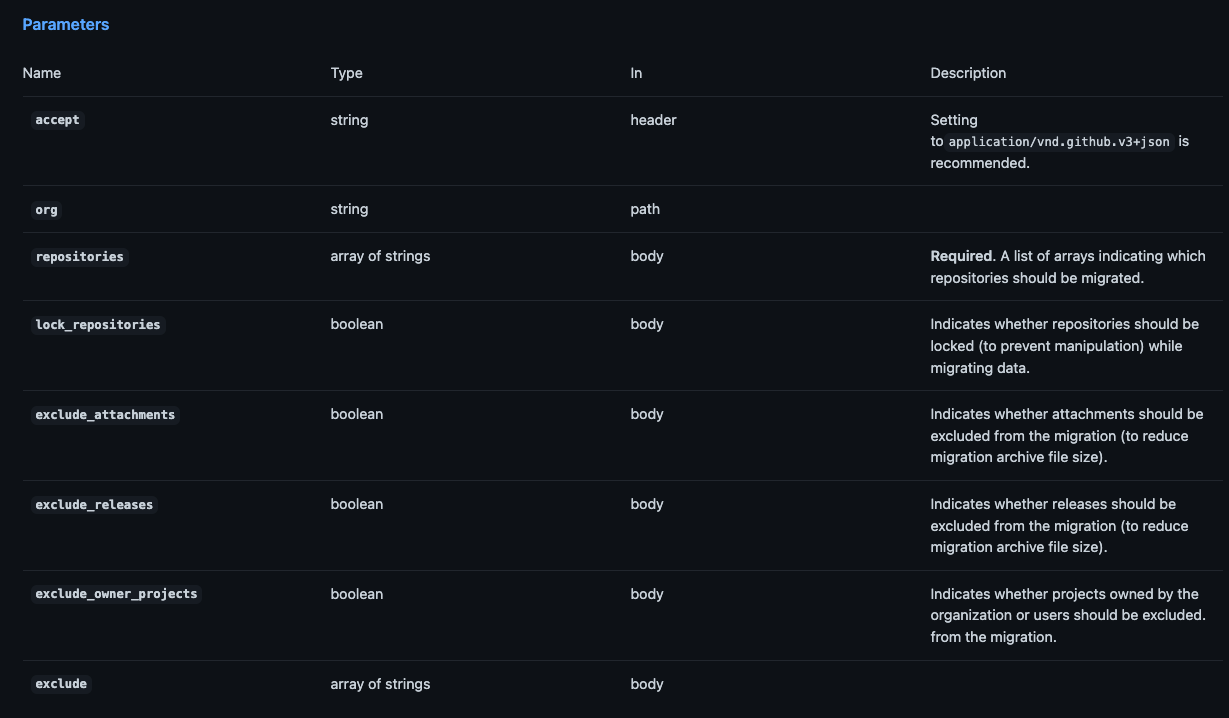Screen dimensions: 1229x718
Task: Click the org parameter name
Action: [x=46, y=210]
